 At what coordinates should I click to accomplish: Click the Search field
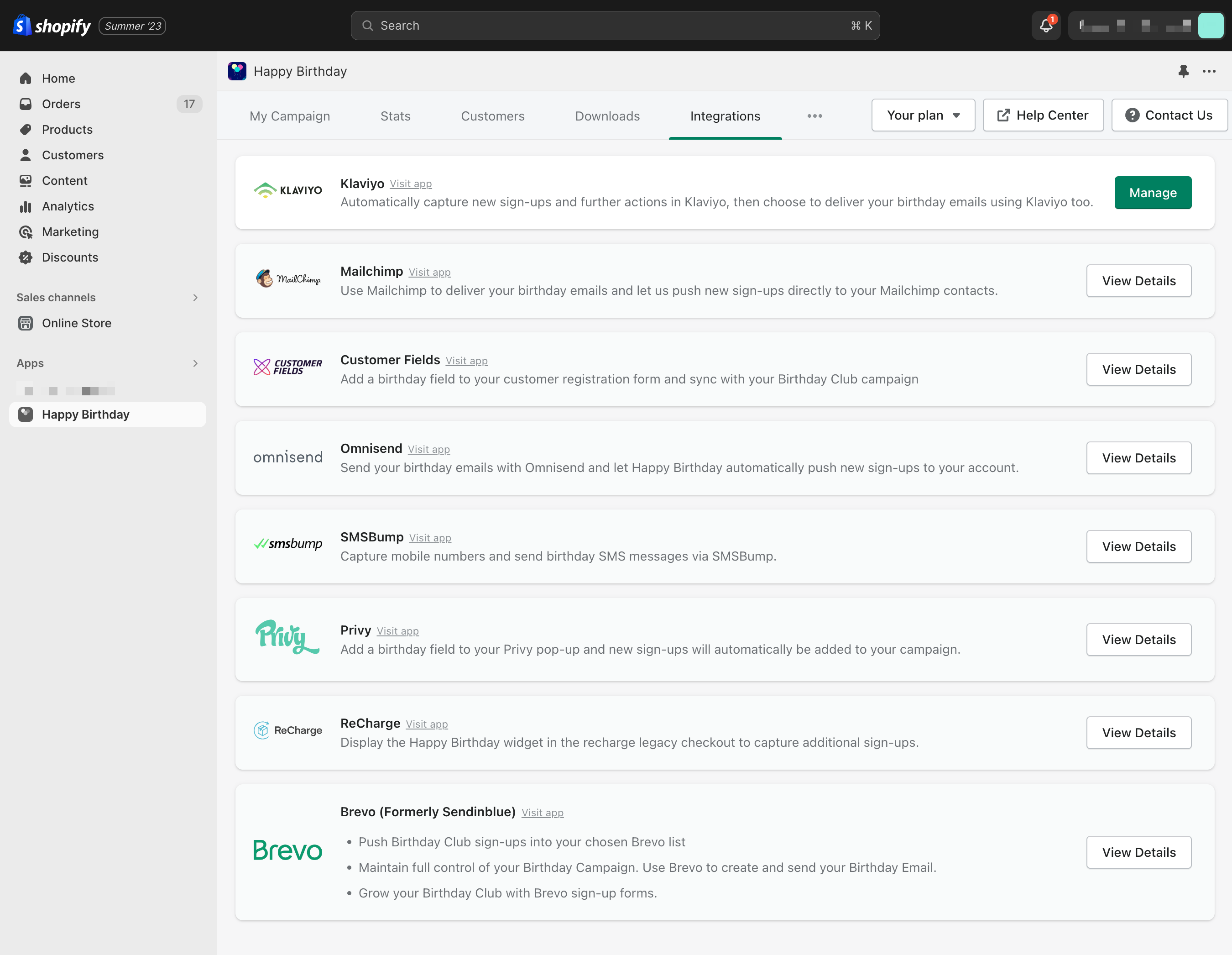point(615,26)
